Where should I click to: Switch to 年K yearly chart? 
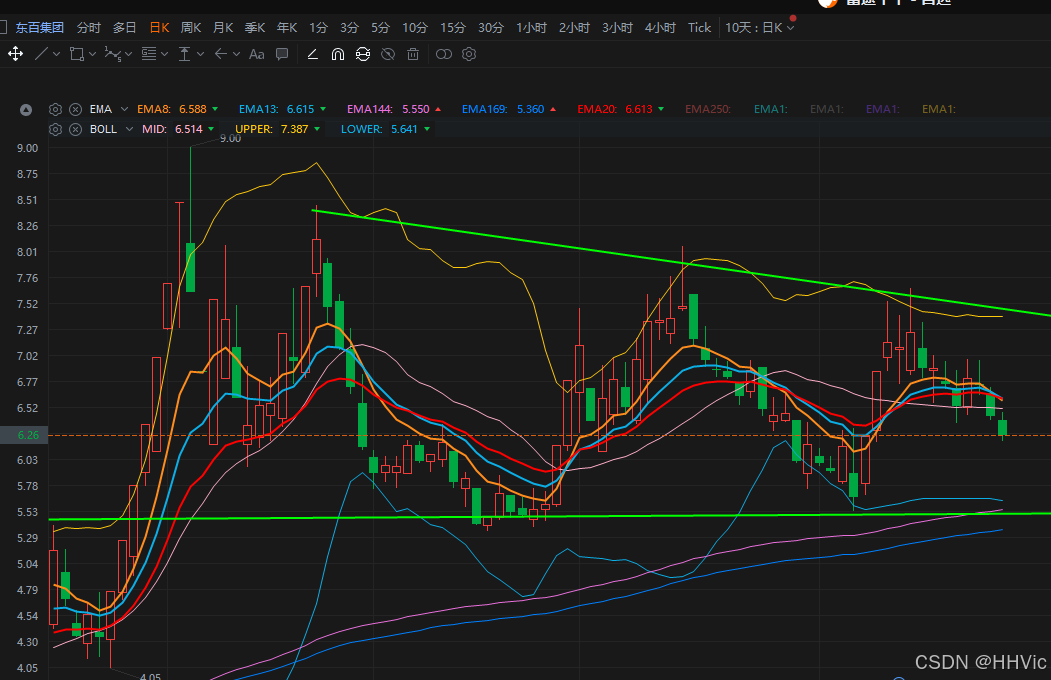tap(287, 27)
